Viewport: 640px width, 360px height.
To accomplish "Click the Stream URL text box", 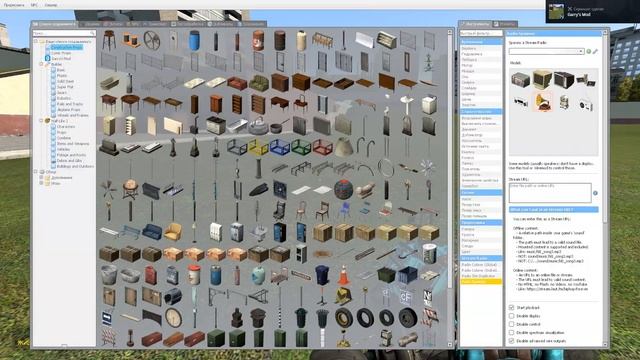I will coord(550,193).
